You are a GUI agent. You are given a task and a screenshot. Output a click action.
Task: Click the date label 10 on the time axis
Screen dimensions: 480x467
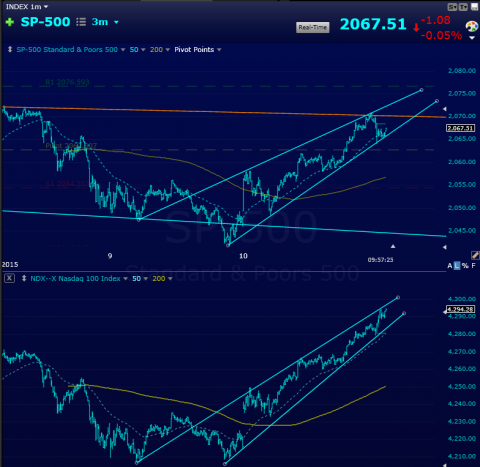click(243, 256)
